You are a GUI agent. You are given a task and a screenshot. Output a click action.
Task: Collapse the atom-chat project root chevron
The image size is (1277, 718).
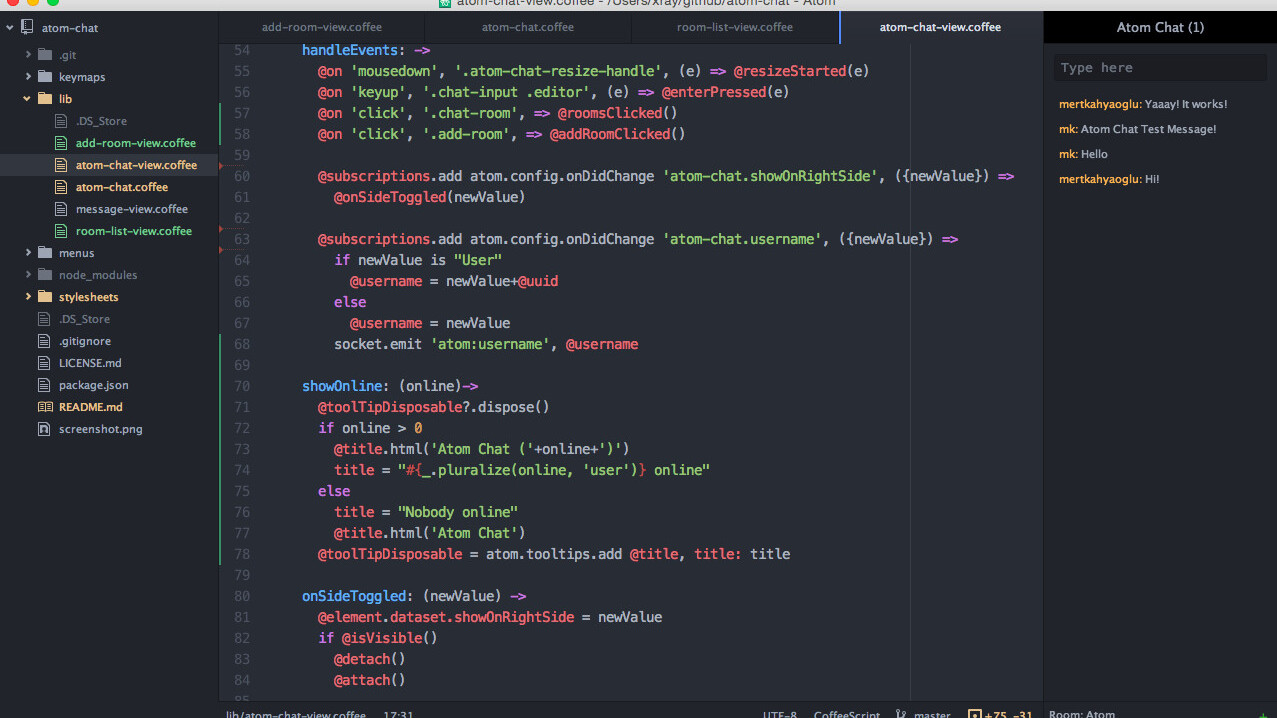click(10, 28)
